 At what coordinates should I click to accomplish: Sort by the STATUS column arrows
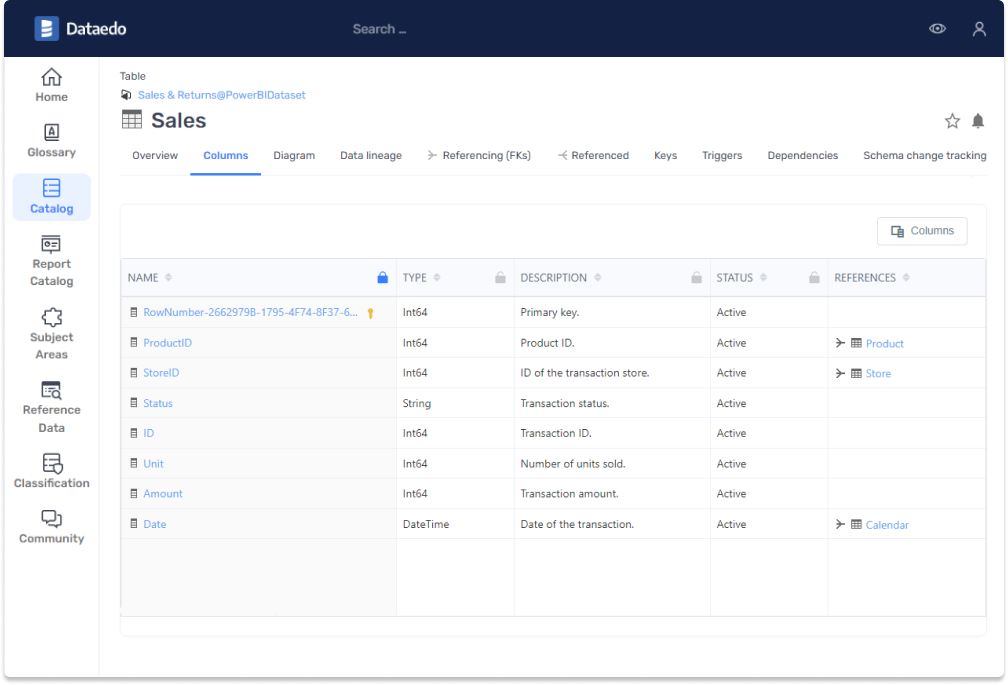coord(763,278)
